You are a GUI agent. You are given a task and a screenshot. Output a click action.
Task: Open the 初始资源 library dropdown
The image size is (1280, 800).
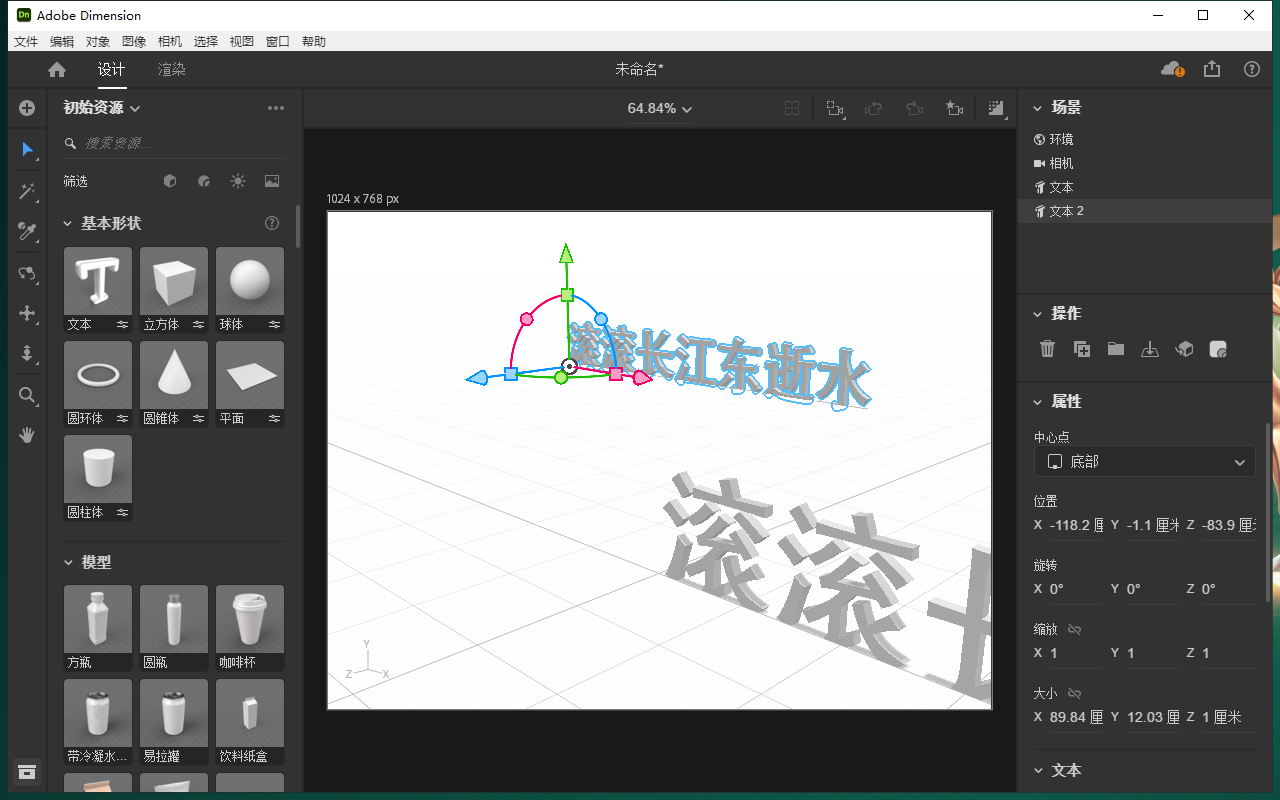102,108
